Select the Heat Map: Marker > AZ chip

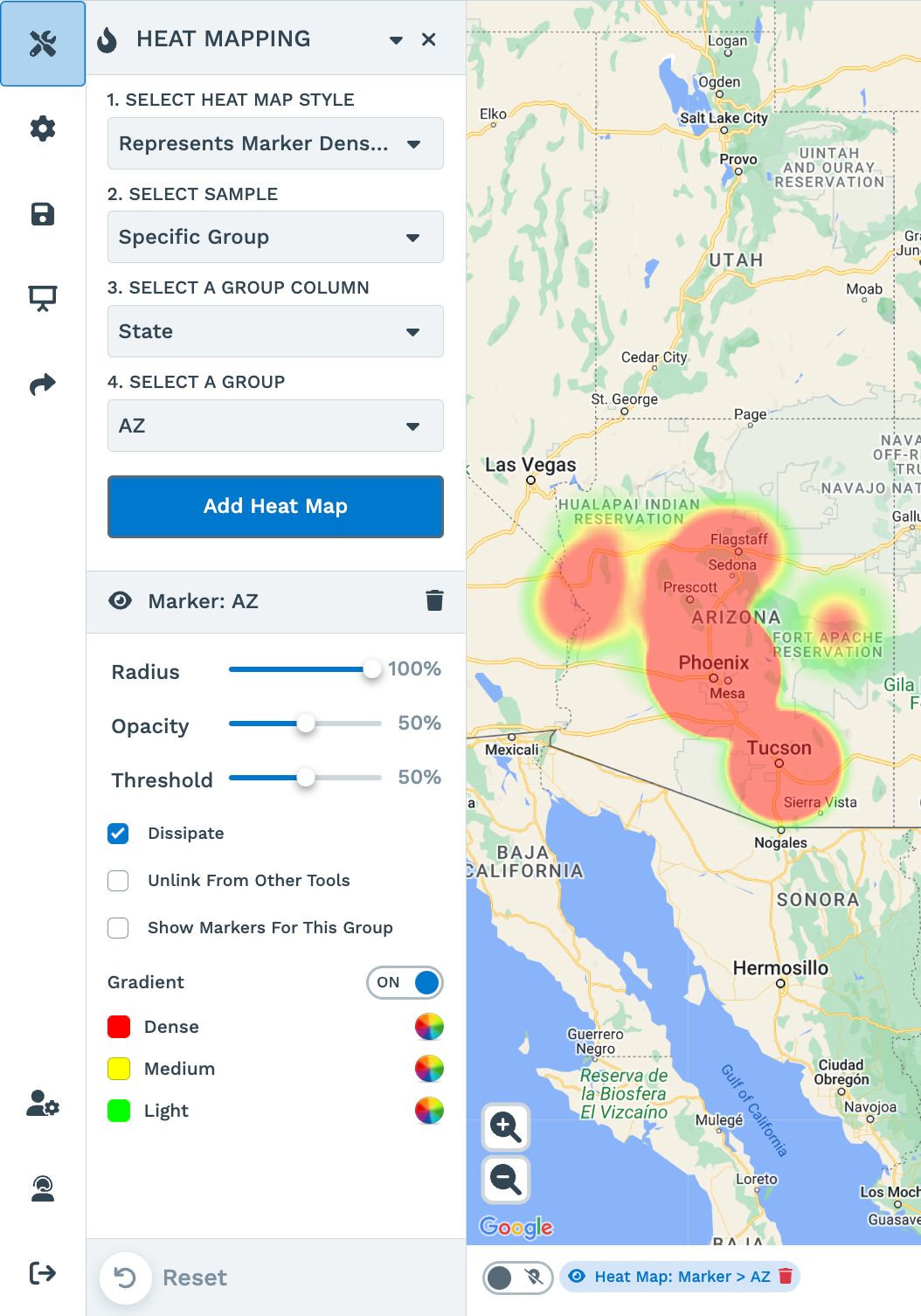click(671, 1277)
